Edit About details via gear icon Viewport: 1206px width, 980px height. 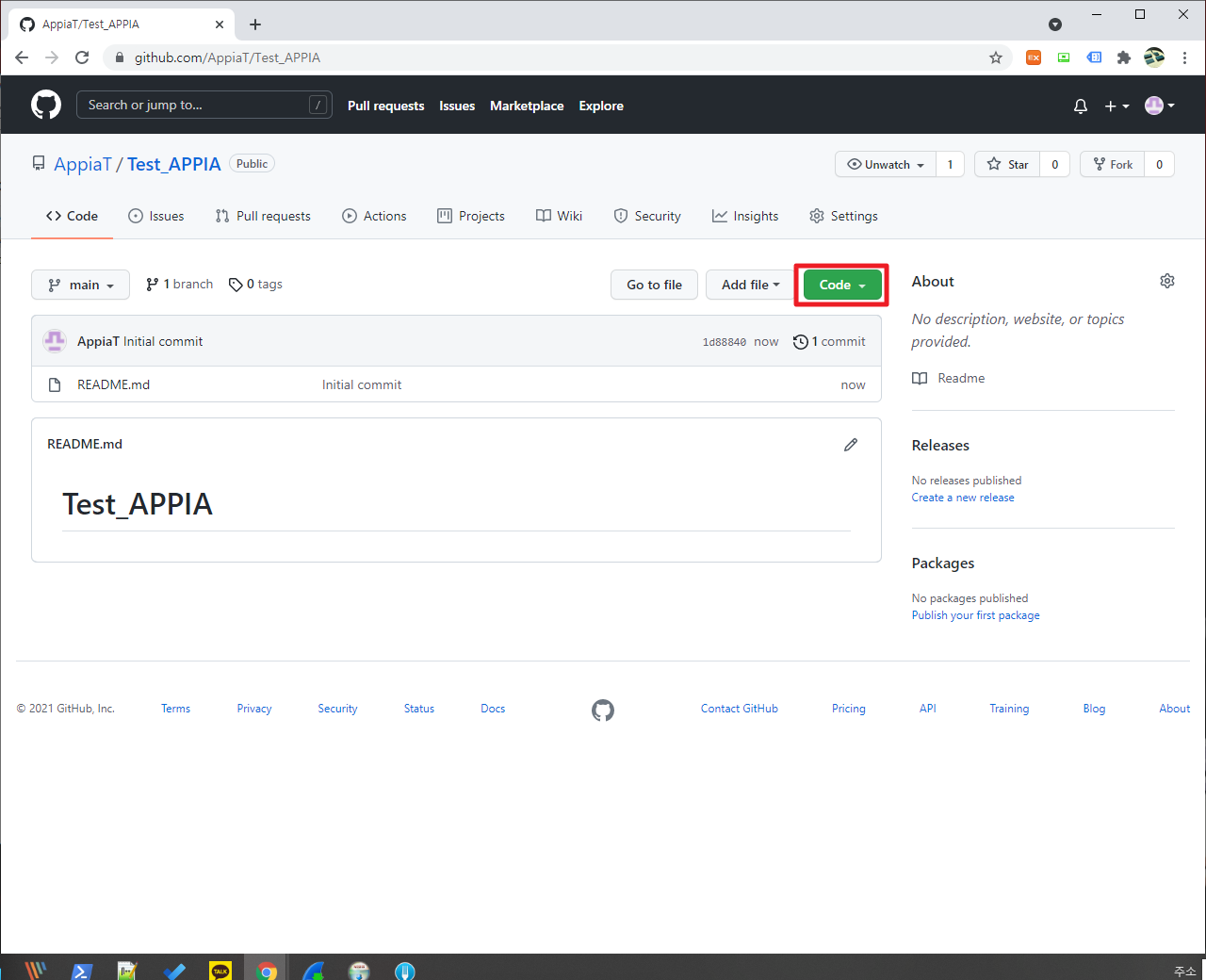tap(1167, 281)
